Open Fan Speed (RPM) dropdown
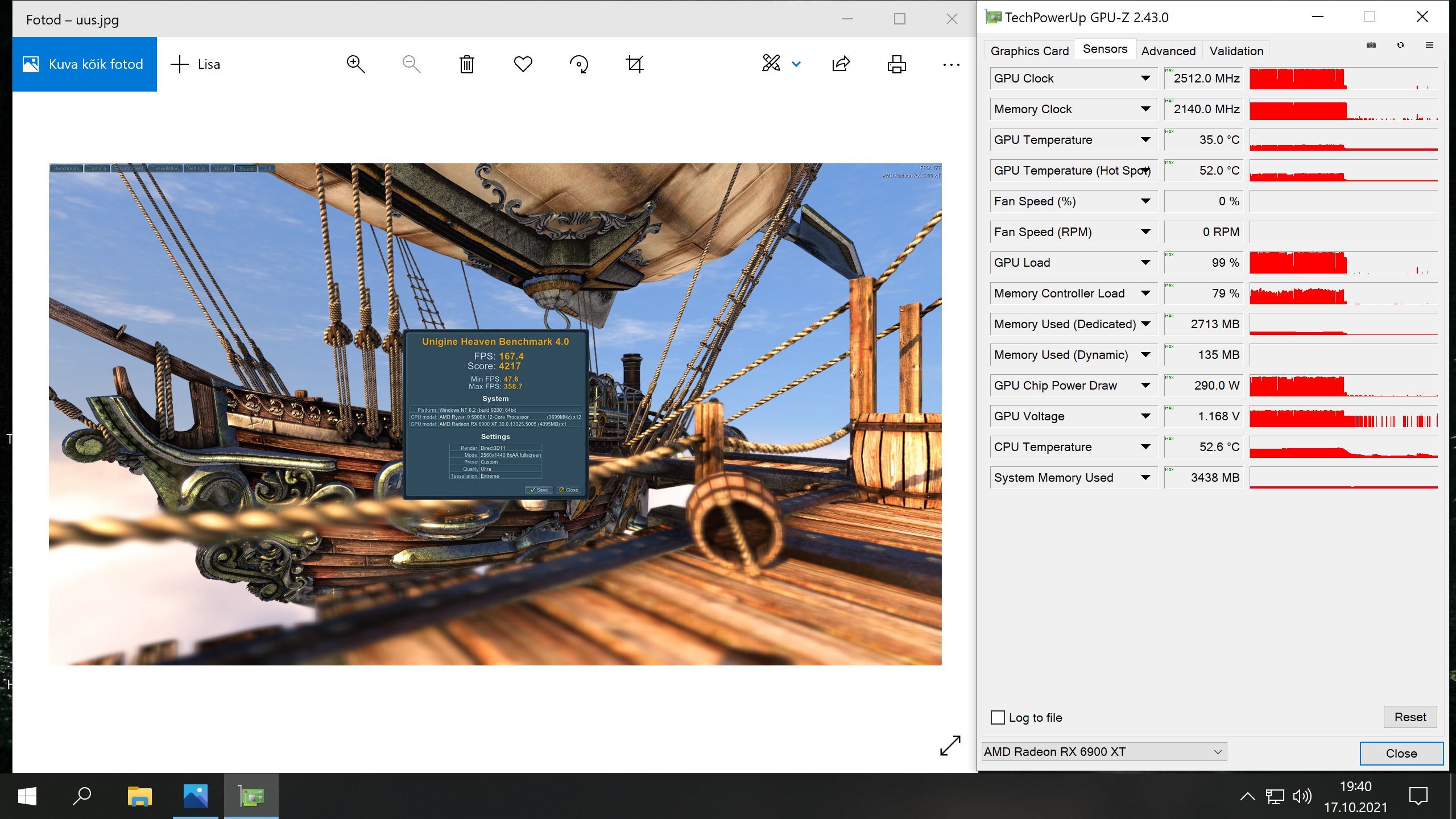This screenshot has width=1456, height=819. pyautogui.click(x=1145, y=232)
